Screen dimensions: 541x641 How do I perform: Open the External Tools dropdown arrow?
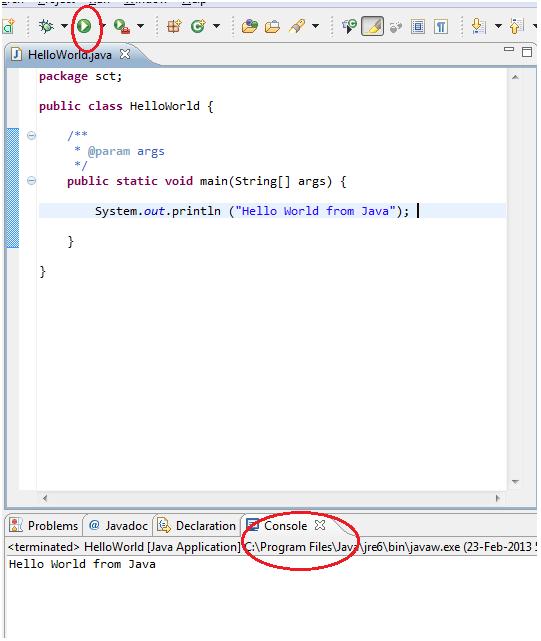pos(140,26)
